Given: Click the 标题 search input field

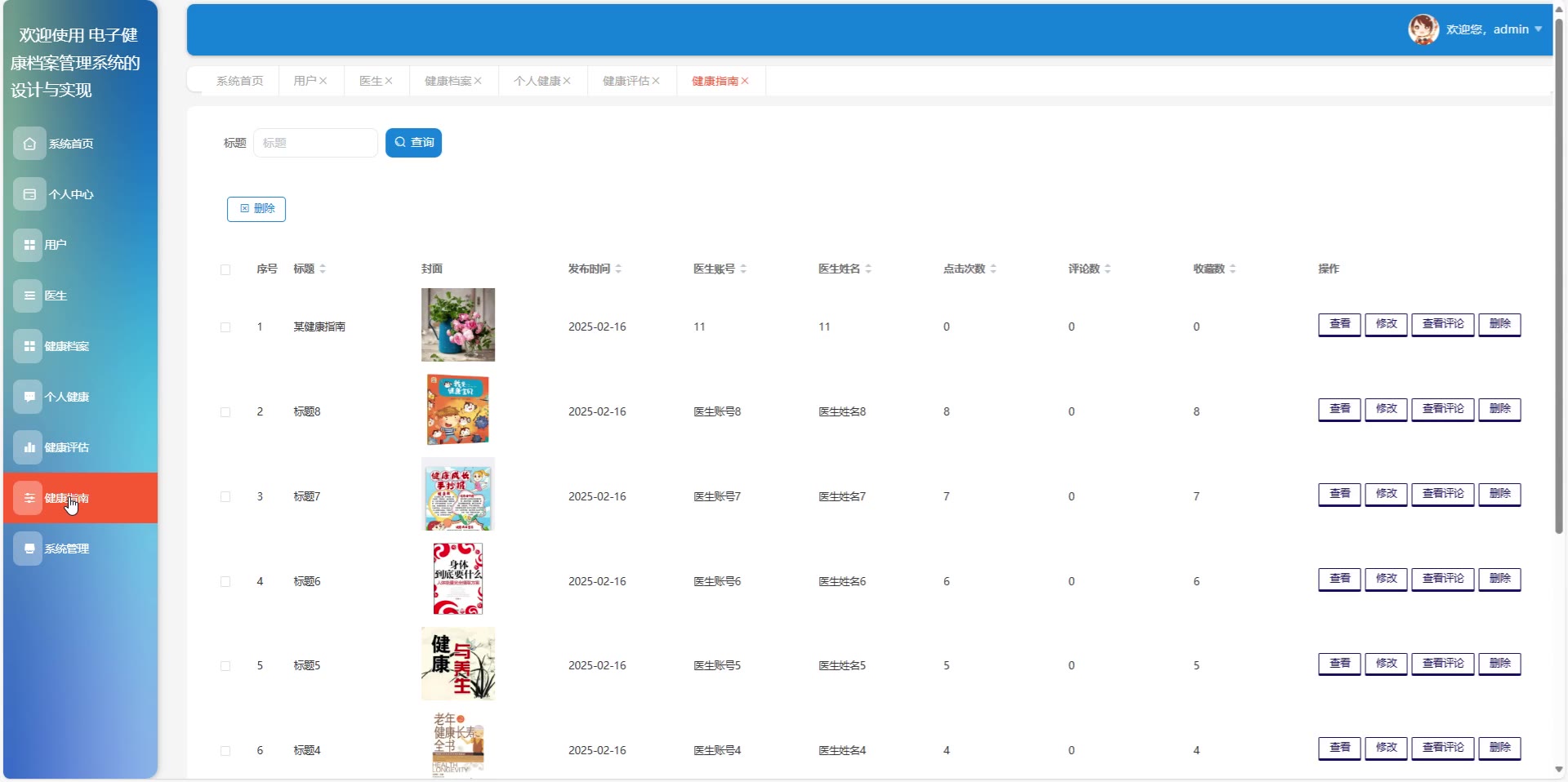Looking at the screenshot, I should pos(315,143).
